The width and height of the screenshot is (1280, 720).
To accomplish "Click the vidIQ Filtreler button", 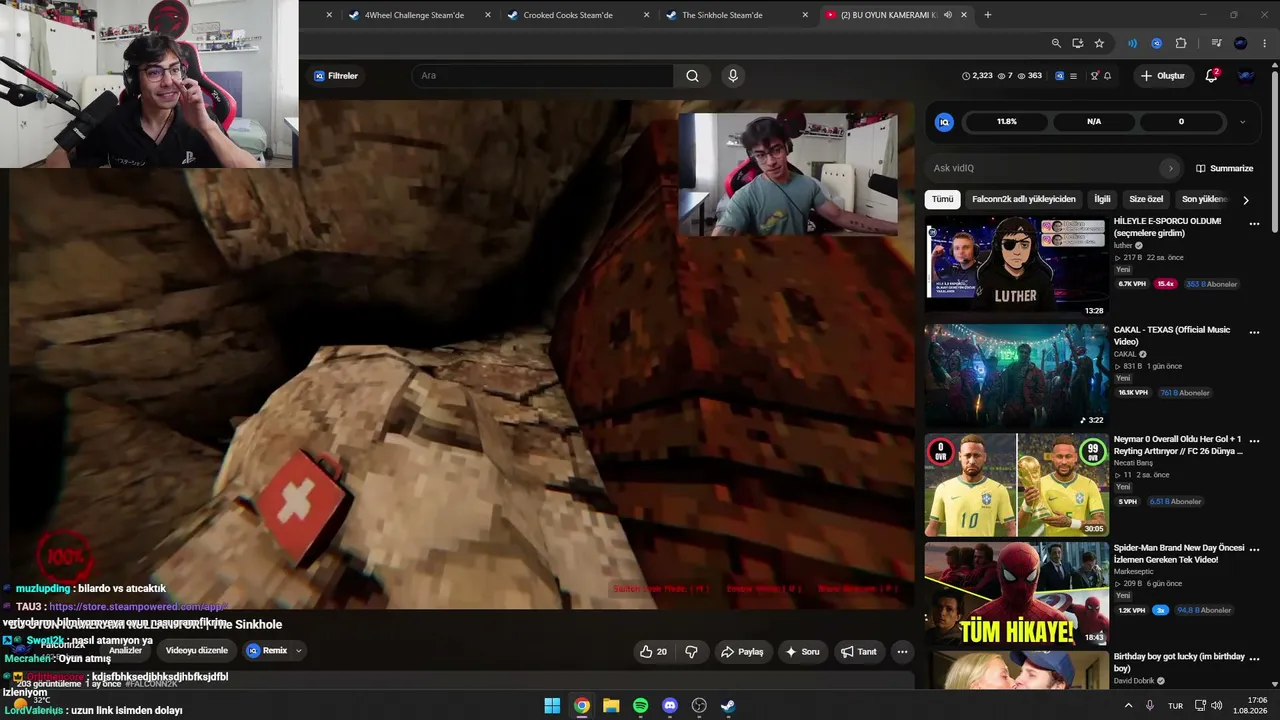I will point(336,76).
